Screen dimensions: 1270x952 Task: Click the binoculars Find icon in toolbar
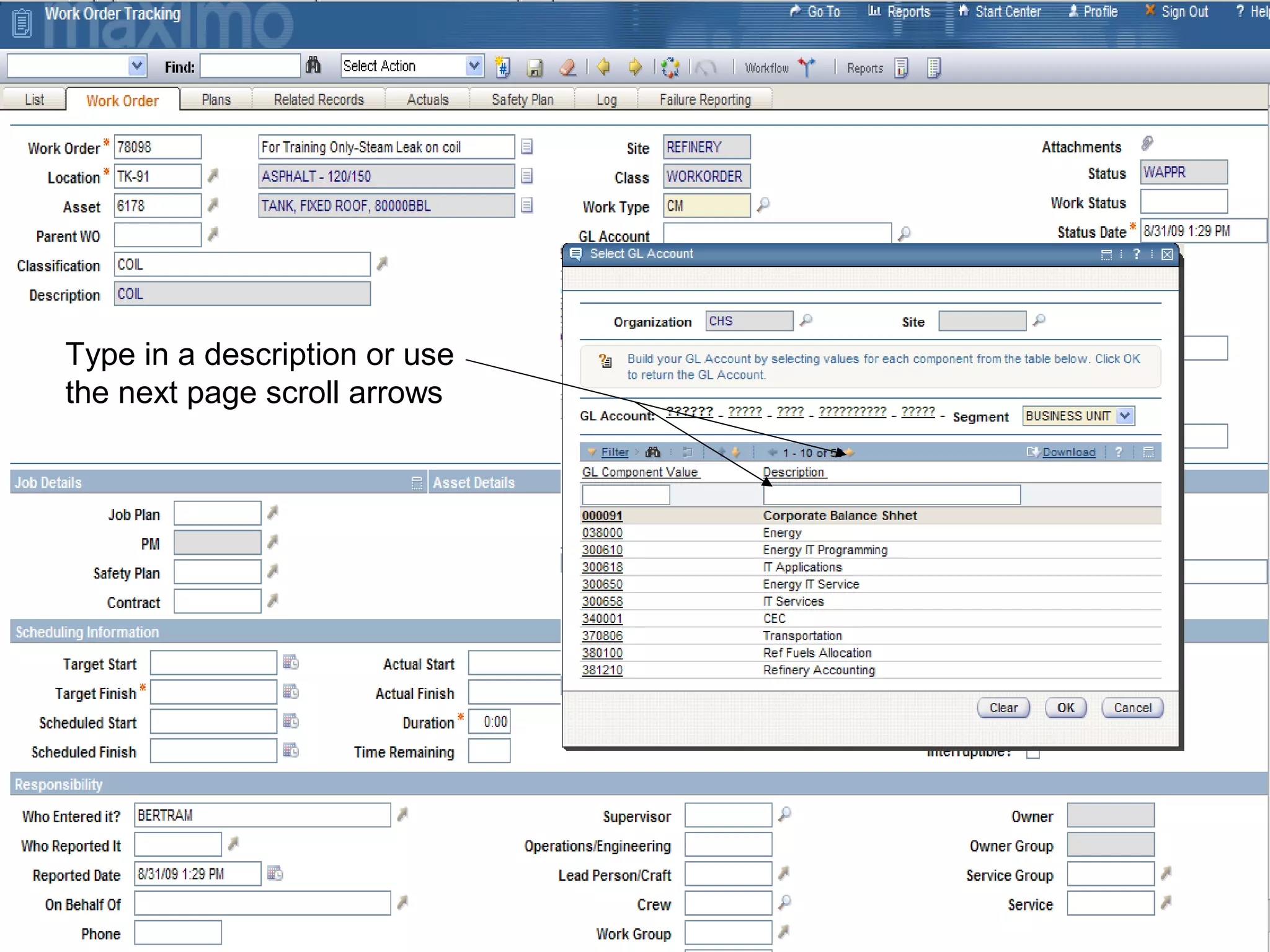tap(313, 66)
